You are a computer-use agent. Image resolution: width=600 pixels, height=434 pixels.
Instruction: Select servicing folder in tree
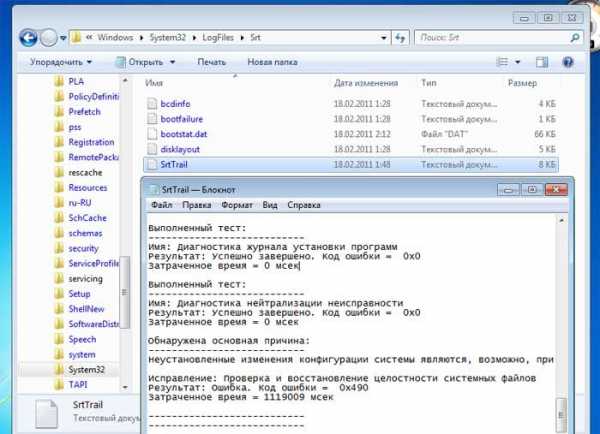point(85,279)
